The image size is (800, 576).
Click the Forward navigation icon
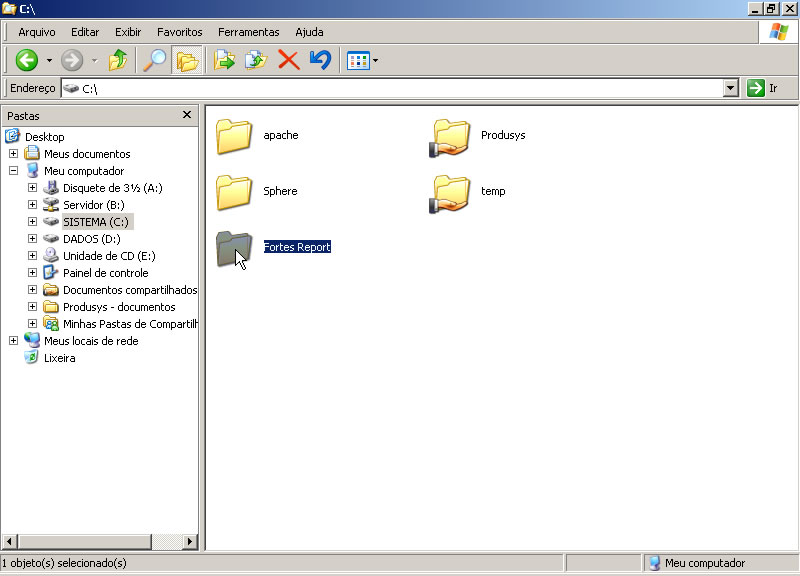(70, 60)
